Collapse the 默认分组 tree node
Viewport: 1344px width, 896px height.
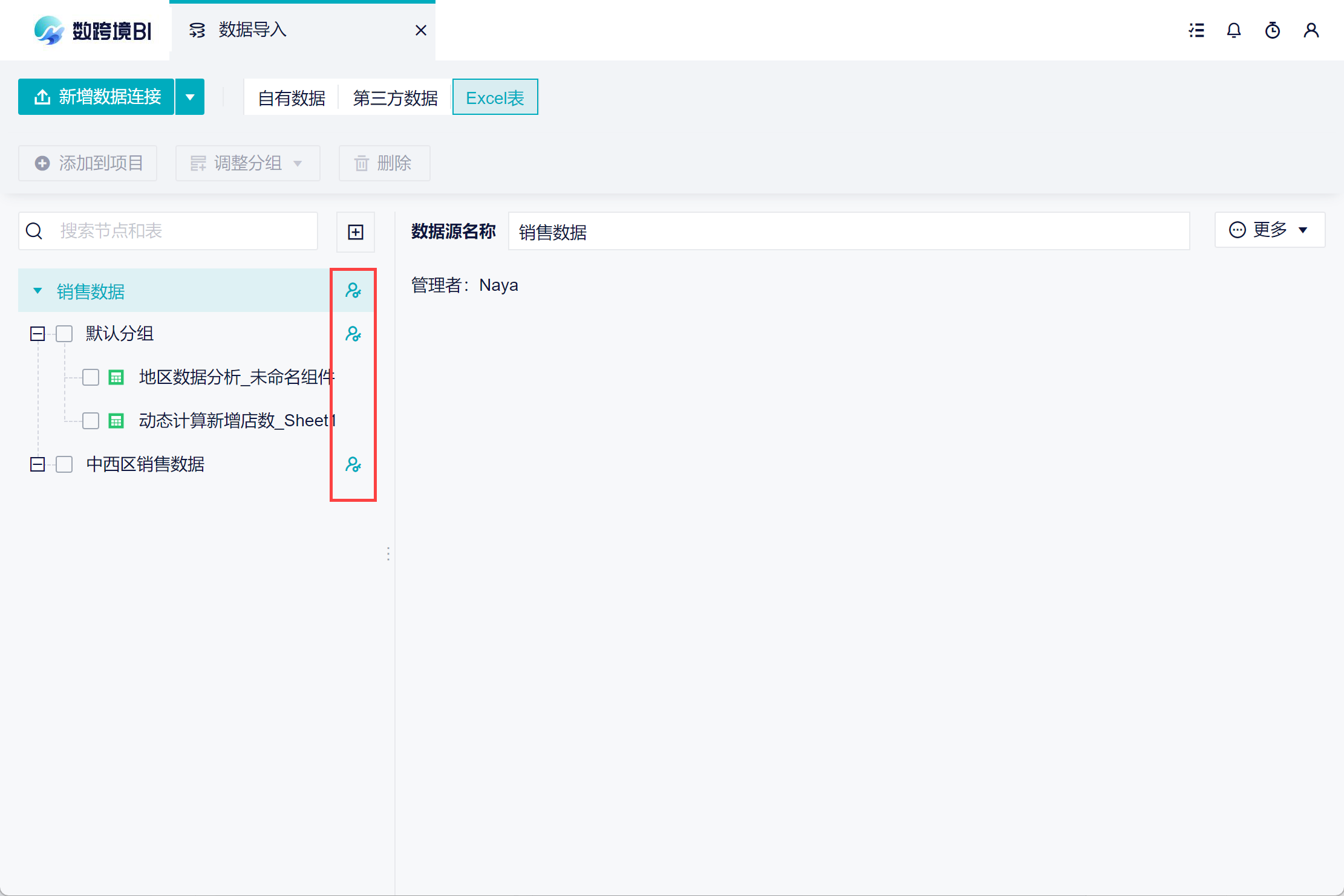pos(38,334)
